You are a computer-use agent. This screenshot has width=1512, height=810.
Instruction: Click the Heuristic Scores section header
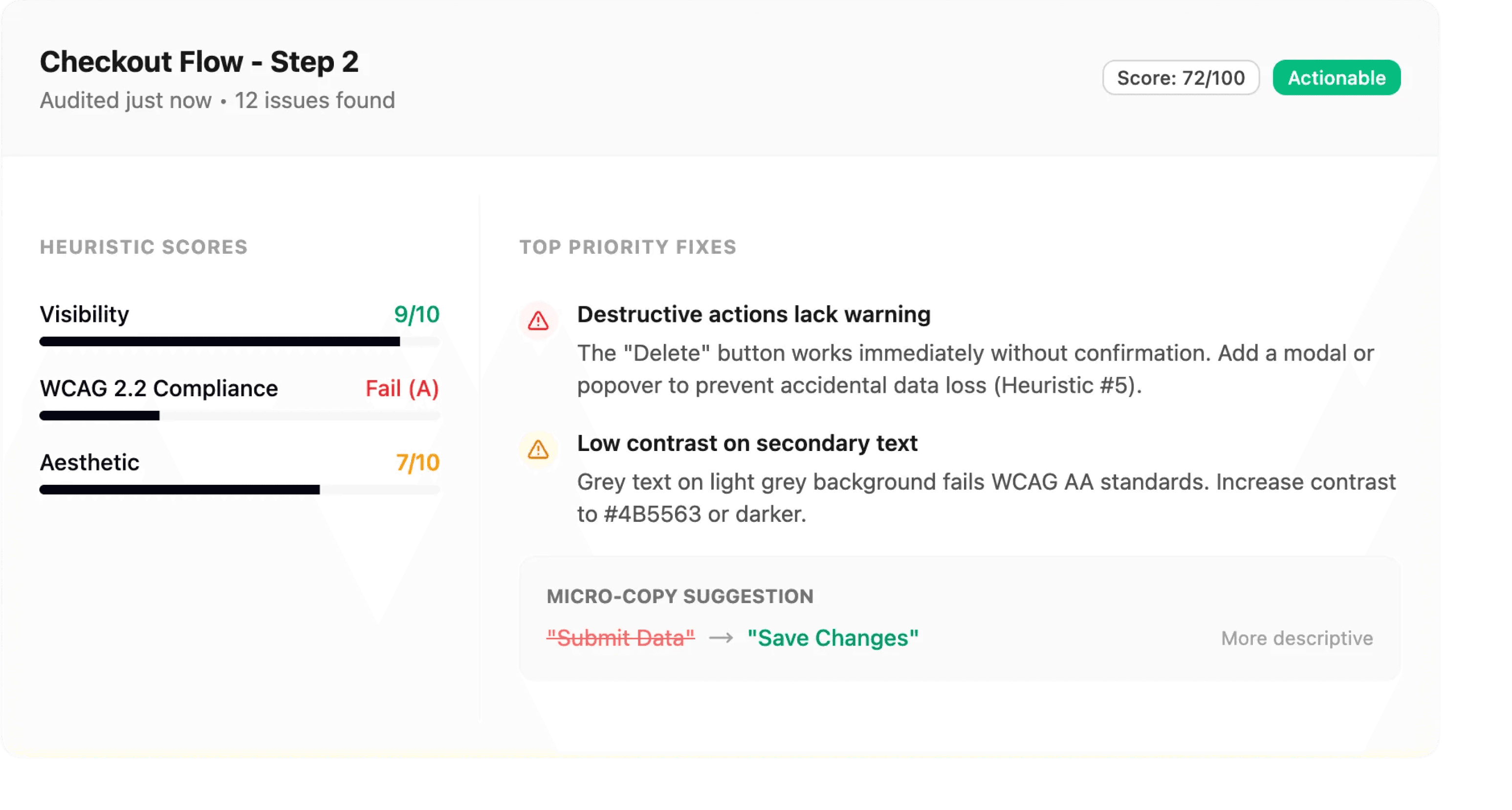144,247
